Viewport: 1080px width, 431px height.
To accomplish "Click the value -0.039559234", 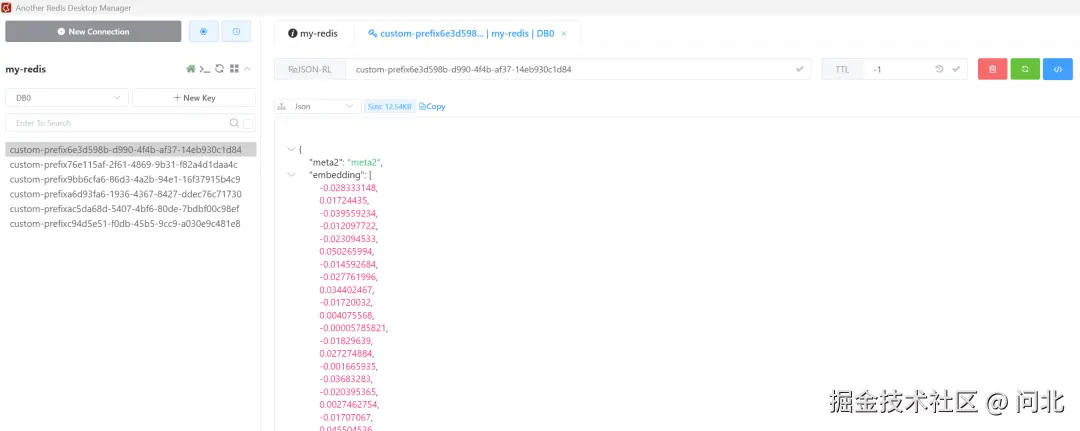I will tap(349, 213).
